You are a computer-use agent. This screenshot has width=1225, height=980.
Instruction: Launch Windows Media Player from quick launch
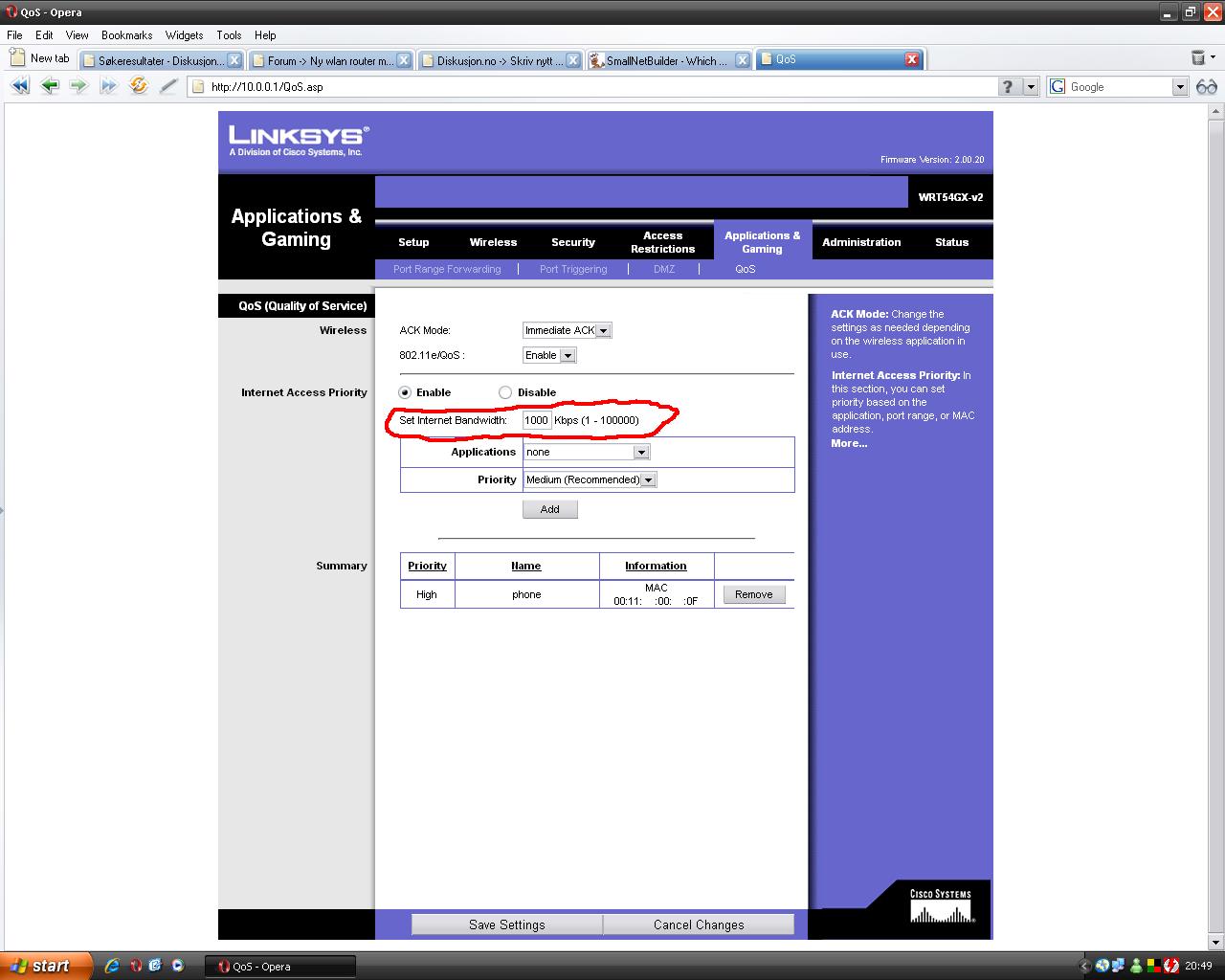click(177, 966)
